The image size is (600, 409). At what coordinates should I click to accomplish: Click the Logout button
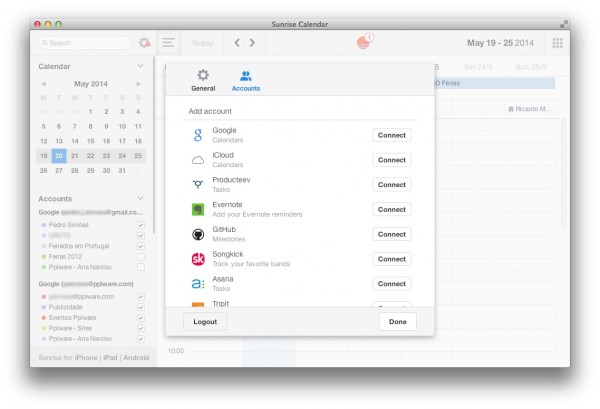[205, 322]
